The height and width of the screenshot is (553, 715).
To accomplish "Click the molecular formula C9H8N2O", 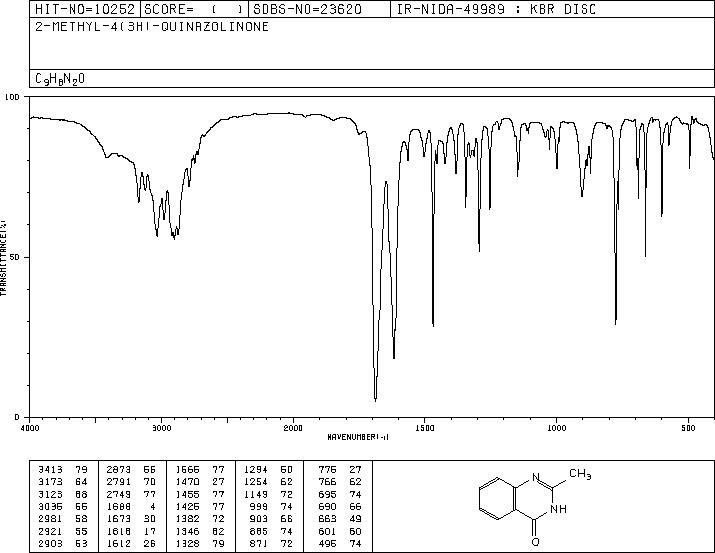I will 60,79.
